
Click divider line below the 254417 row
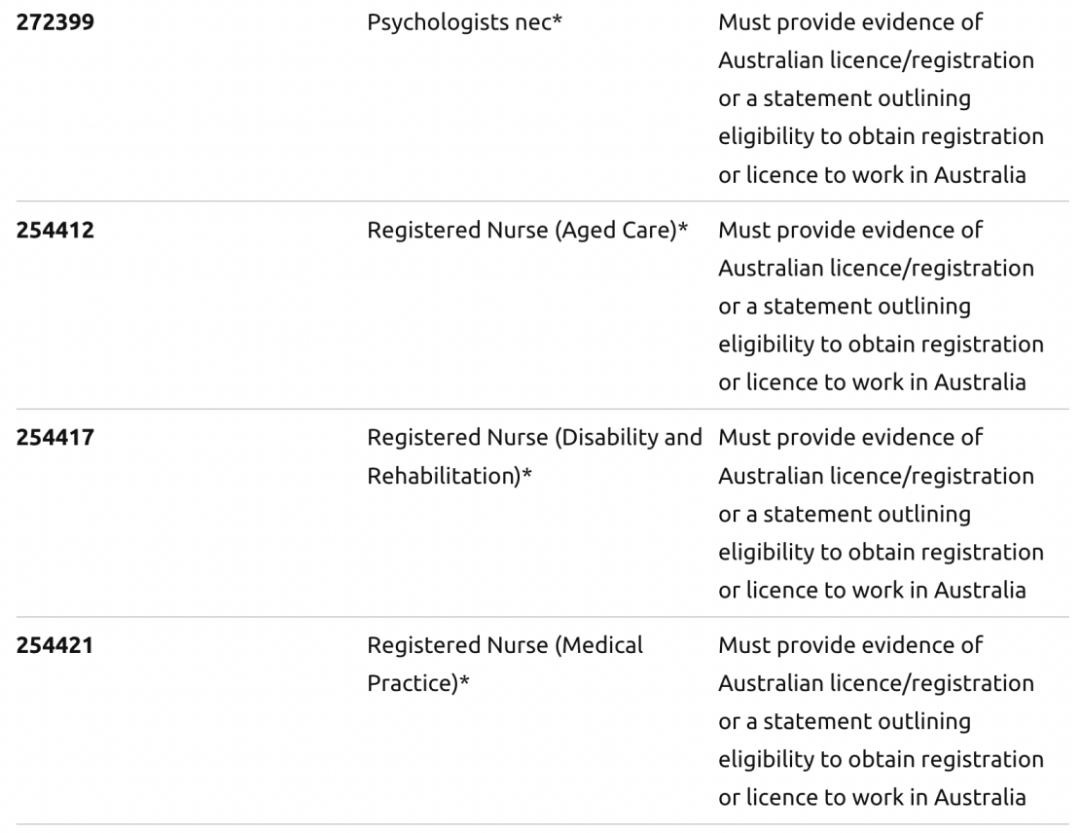(x=540, y=618)
